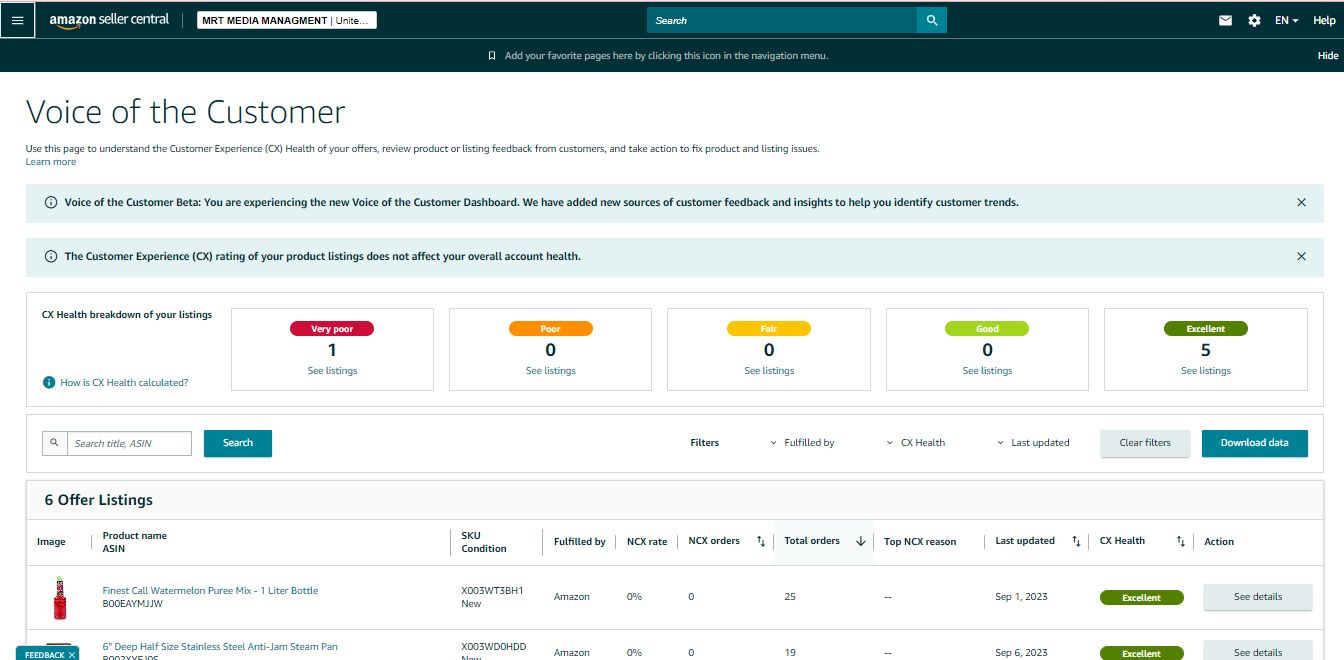Click the Top NCX reason column header
The image size is (1344, 660).
coord(920,542)
